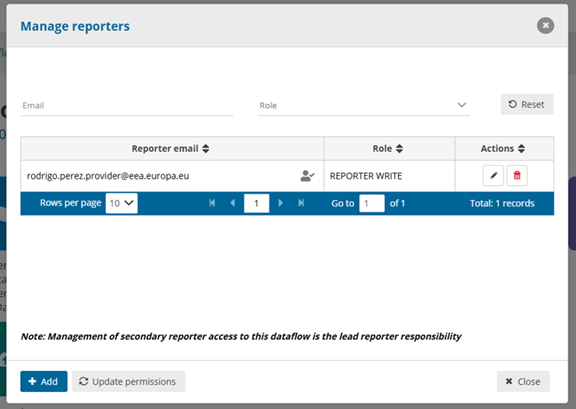Edit the rodrigo.perez.provider reporter with pencil icon
This screenshot has width=576, height=409.
click(493, 176)
